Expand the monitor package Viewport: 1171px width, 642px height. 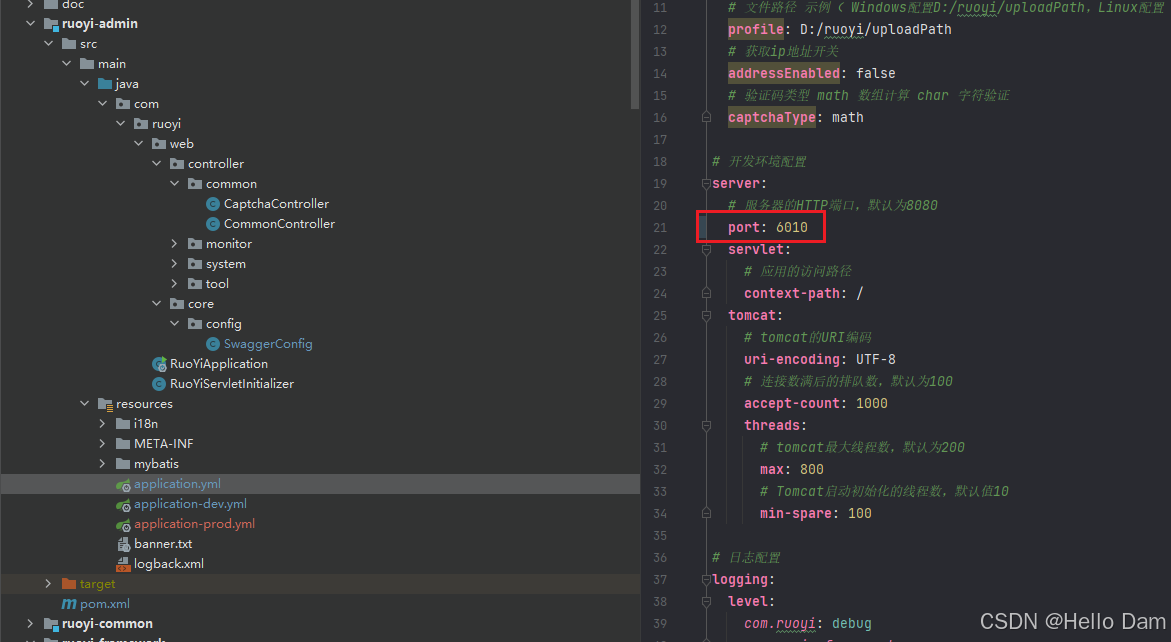pos(175,243)
